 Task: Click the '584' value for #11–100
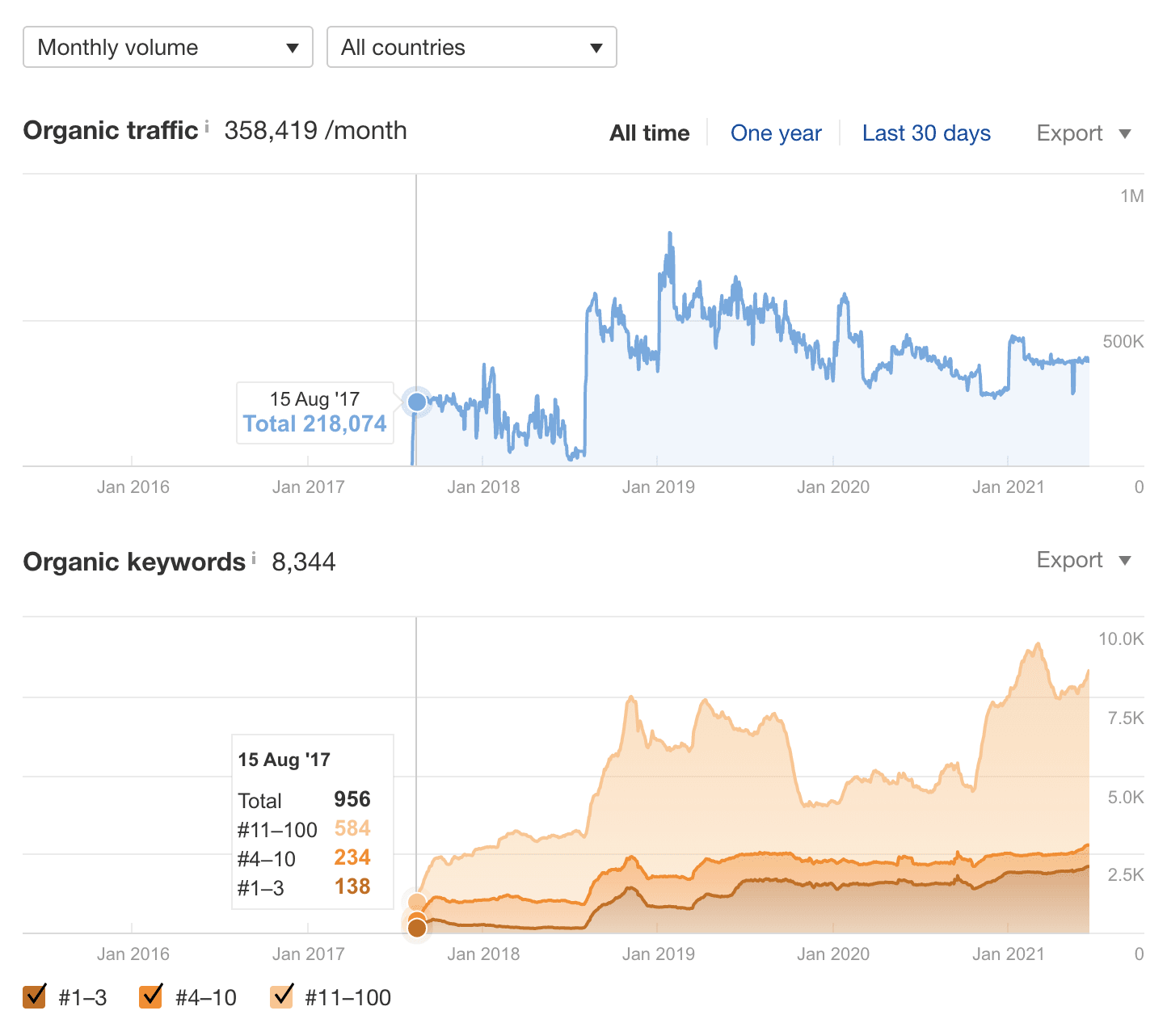pyautogui.click(x=352, y=828)
